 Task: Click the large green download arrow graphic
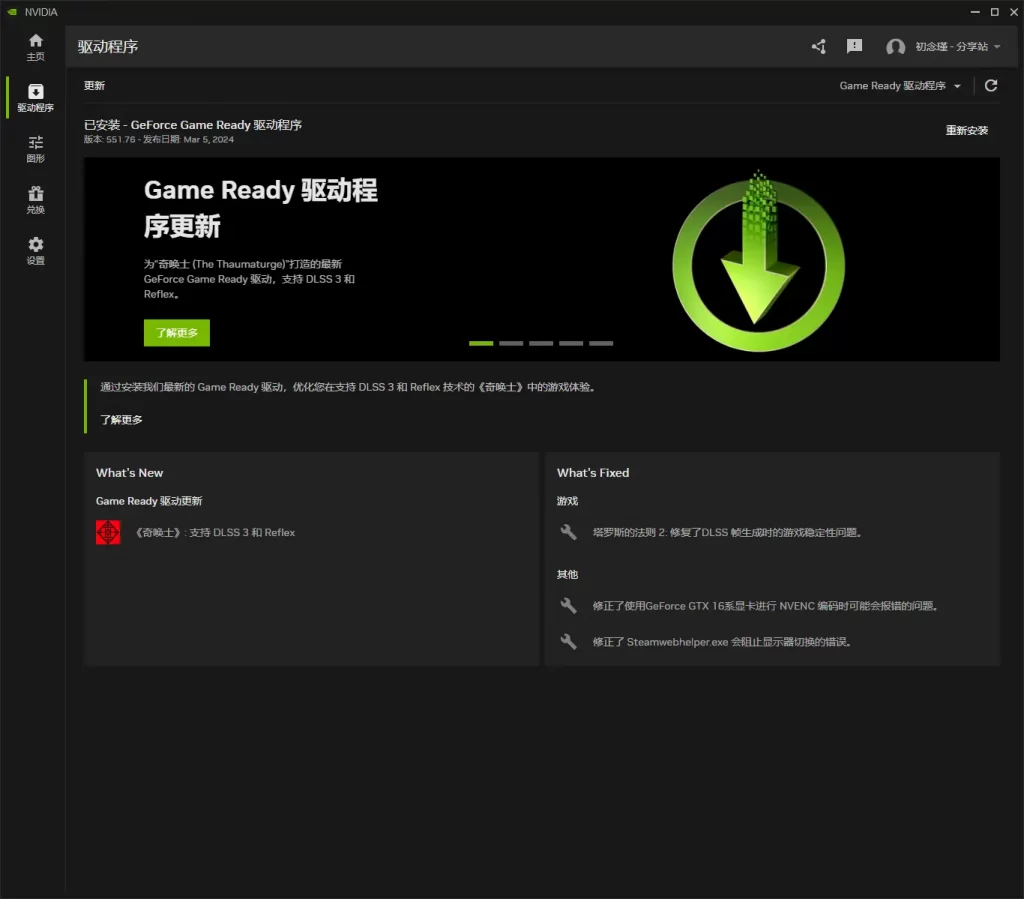[x=758, y=260]
